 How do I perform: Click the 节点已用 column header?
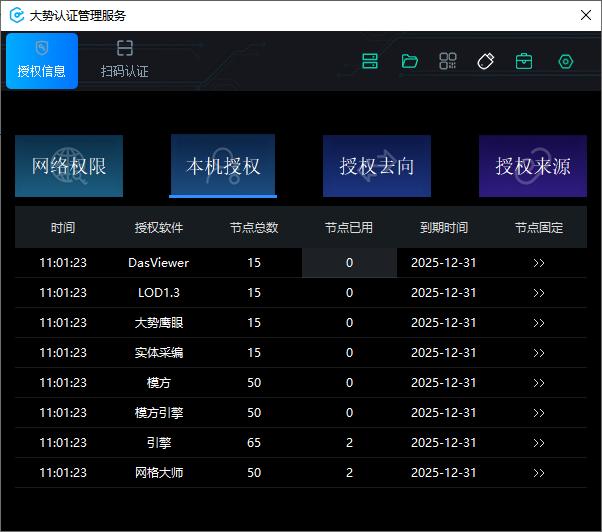point(349,228)
